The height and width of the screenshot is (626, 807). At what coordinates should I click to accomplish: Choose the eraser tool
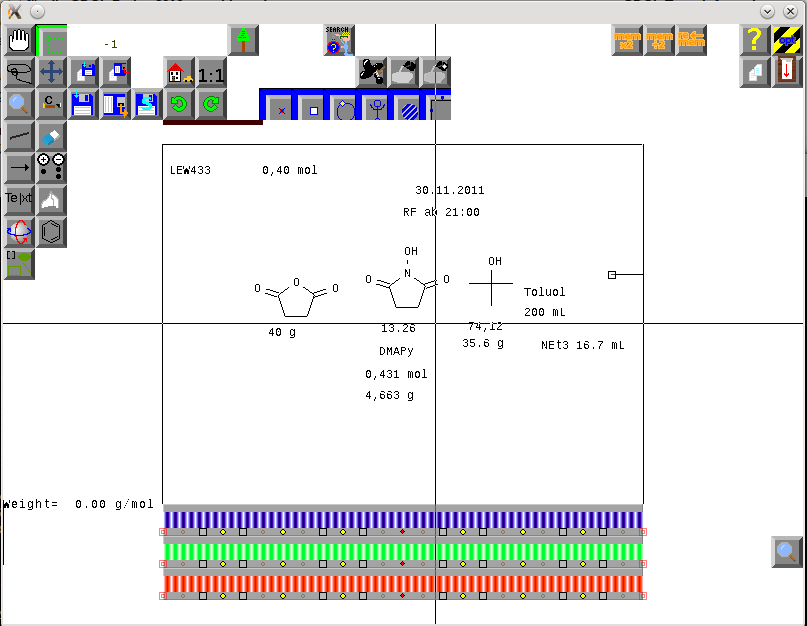click(x=51, y=137)
